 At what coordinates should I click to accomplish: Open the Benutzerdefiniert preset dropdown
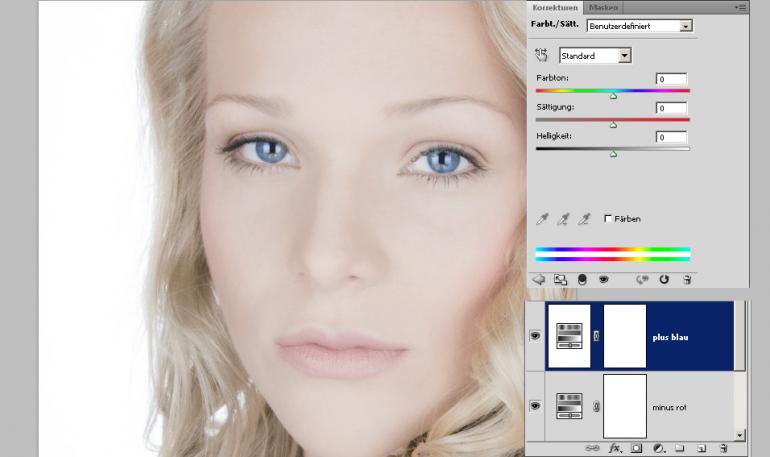click(686, 26)
